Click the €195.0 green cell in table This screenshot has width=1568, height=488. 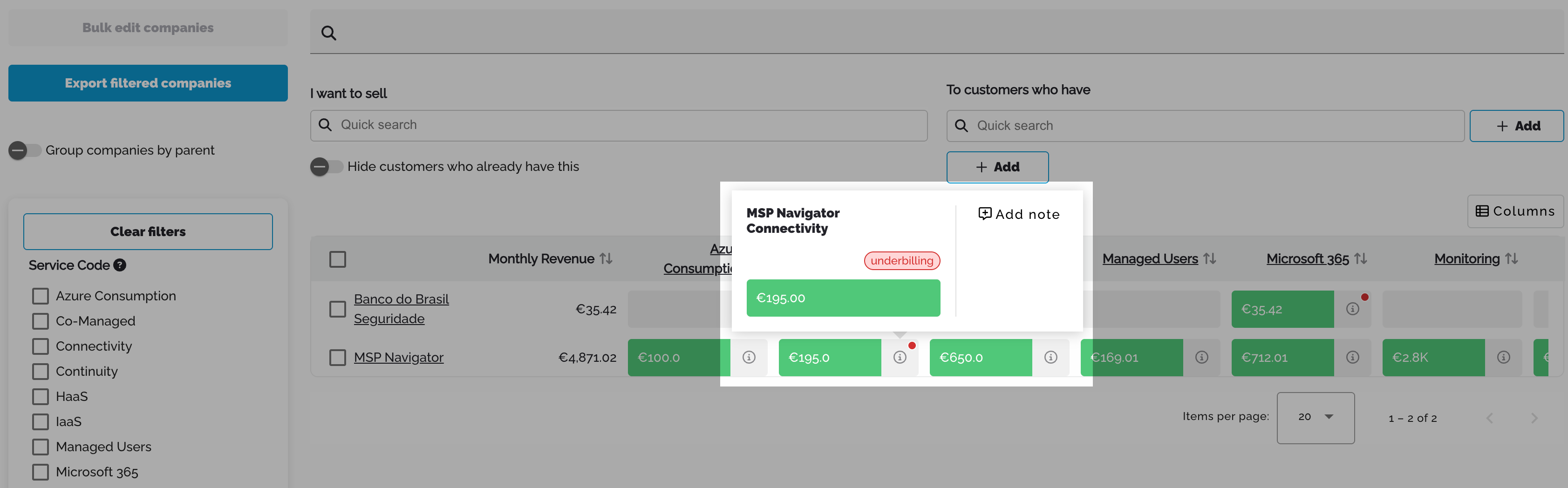pyautogui.click(x=830, y=357)
